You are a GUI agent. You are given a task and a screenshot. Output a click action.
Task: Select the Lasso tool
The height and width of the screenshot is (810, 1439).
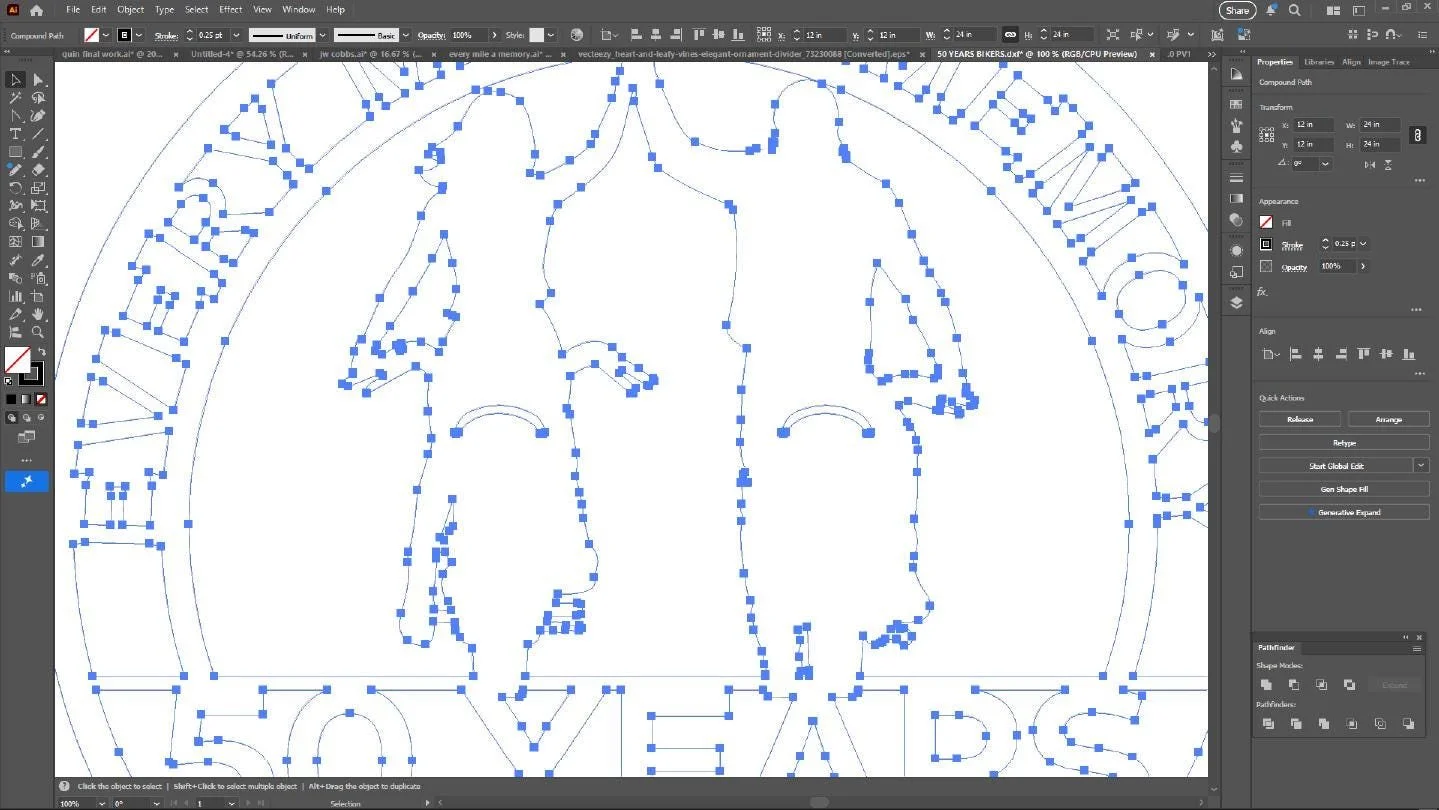tap(38, 98)
